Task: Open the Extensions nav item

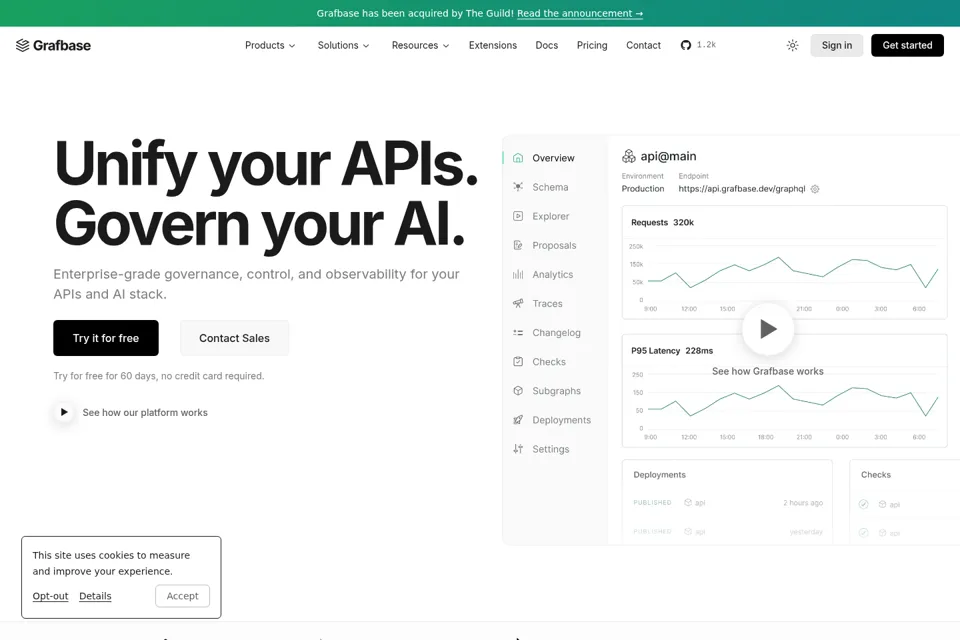Action: (493, 45)
